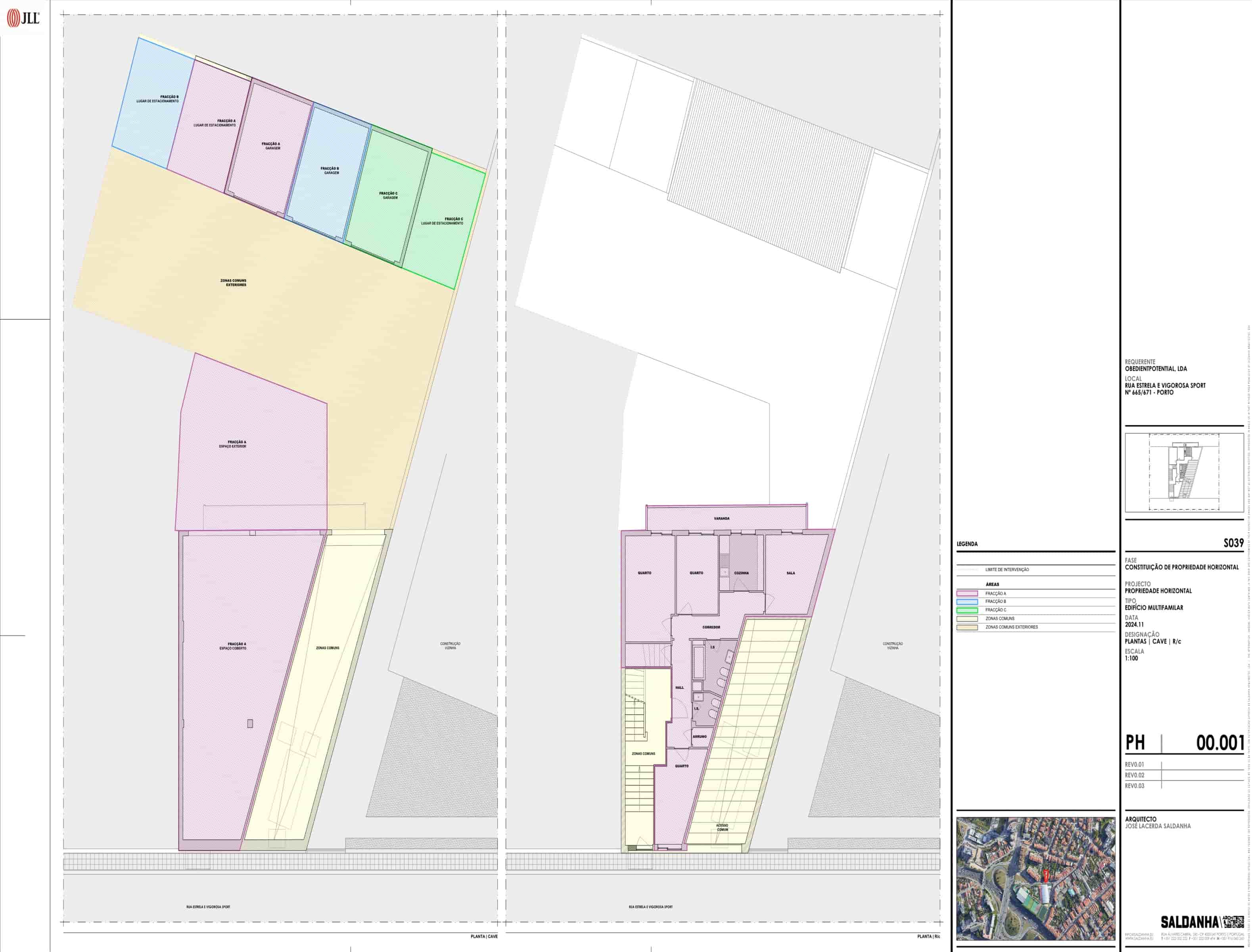This screenshot has height=952, width=1252.
Task: Click the sheet code 'S039'
Action: 1233,543
